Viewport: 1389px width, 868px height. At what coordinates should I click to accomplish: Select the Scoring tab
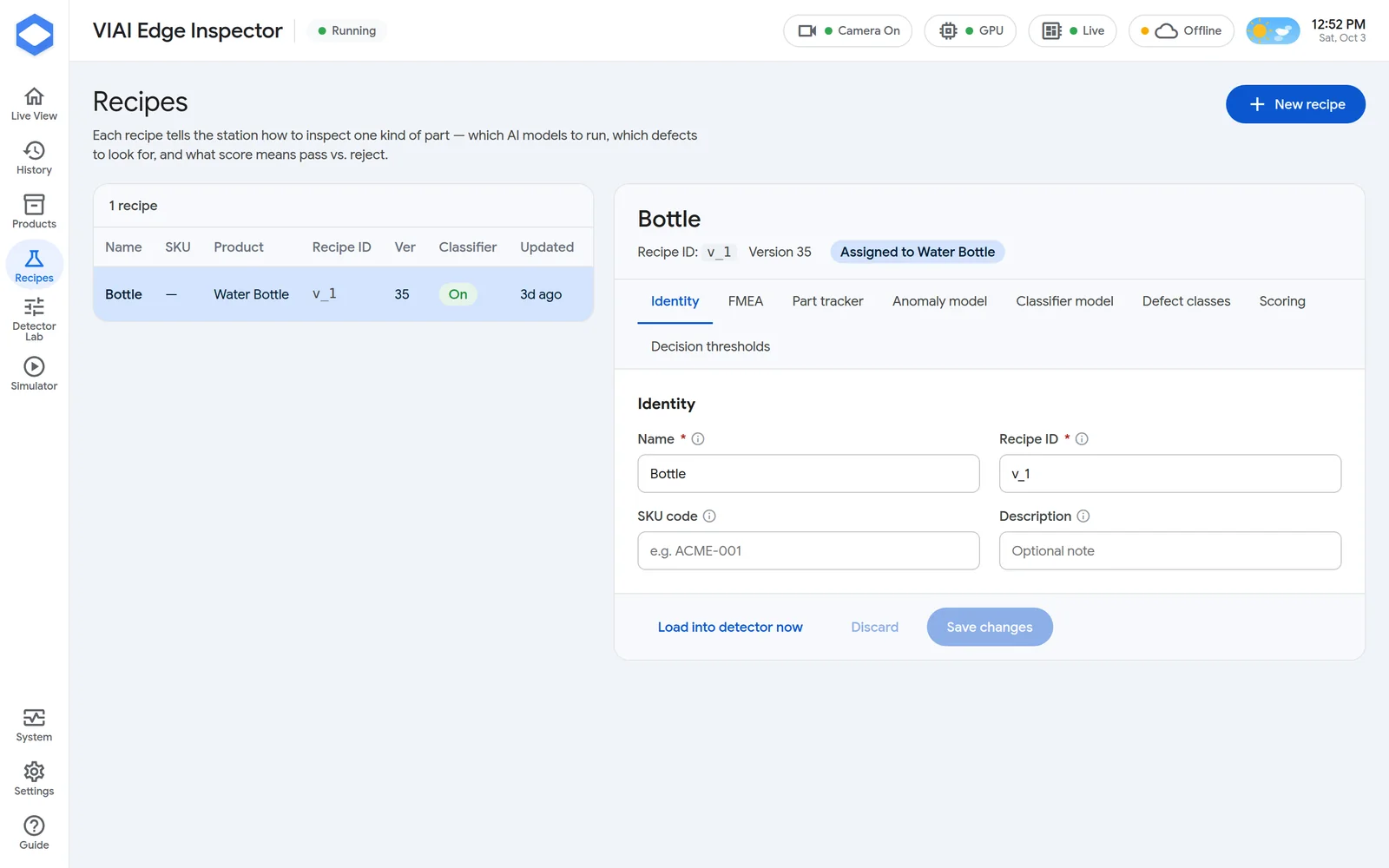click(1282, 301)
